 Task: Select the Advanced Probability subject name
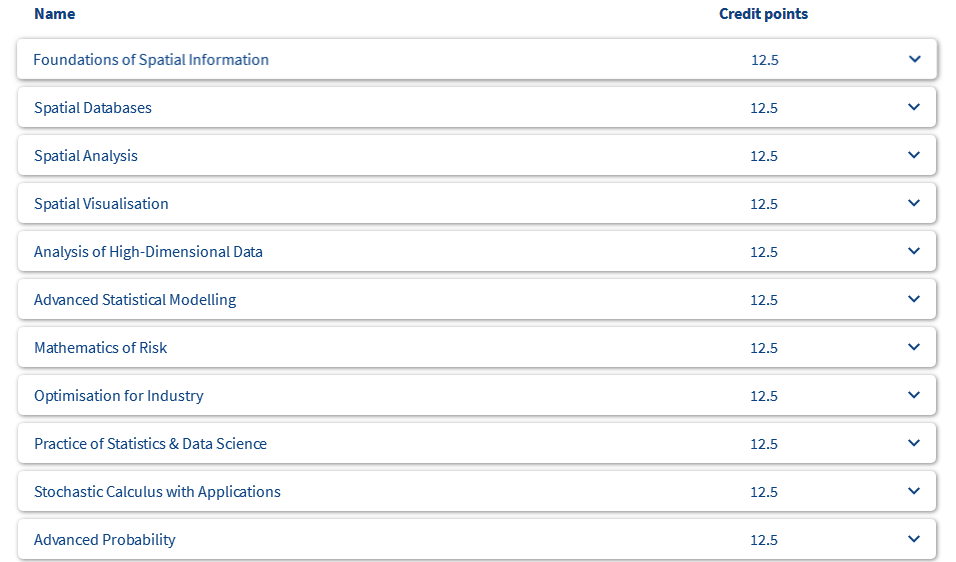[x=105, y=540]
